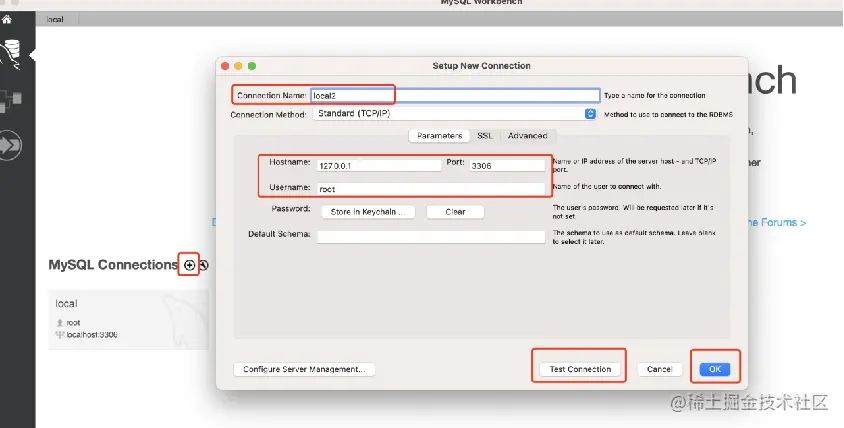Screen dimensions: 844x428
Task: Focus the Connection Name field
Action: (455, 95)
